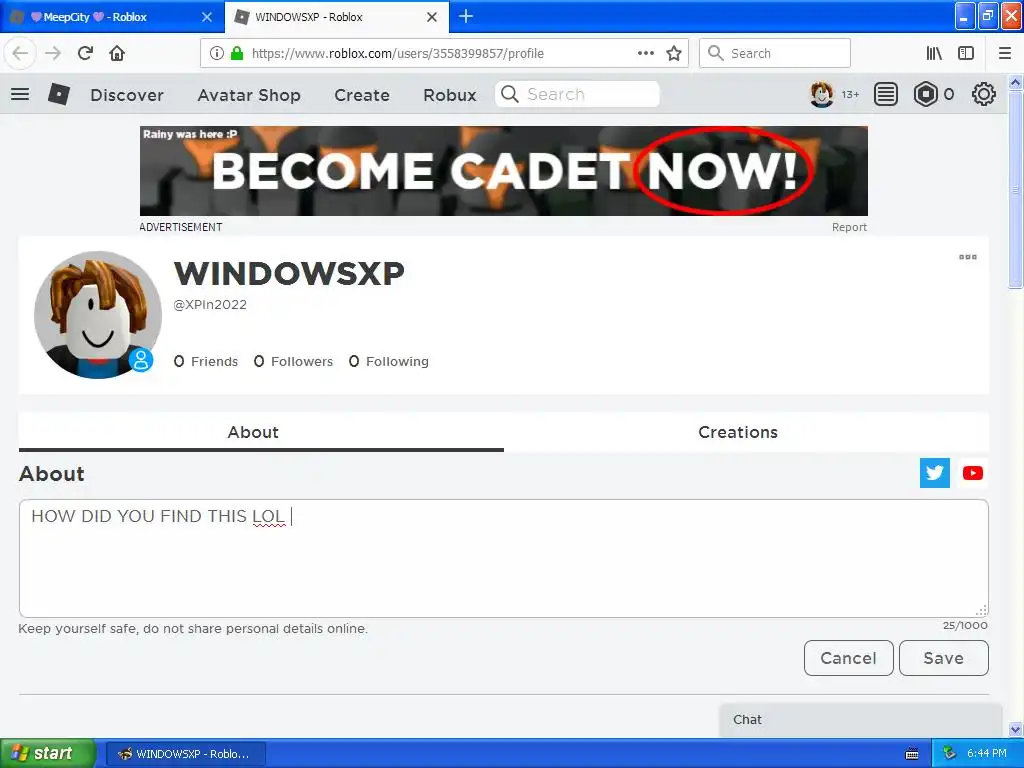1024x768 pixels.
Task: Toggle the browser sidebar icon
Action: (966, 53)
